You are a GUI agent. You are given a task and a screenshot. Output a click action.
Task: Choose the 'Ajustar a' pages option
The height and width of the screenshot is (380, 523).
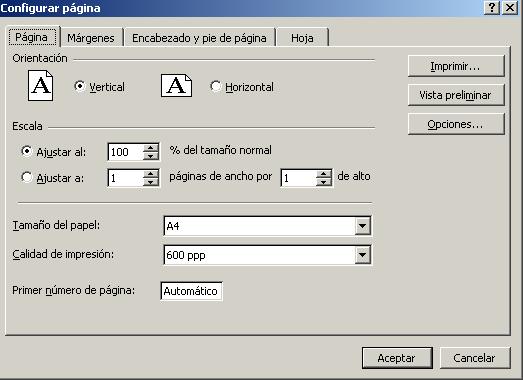click(27, 177)
